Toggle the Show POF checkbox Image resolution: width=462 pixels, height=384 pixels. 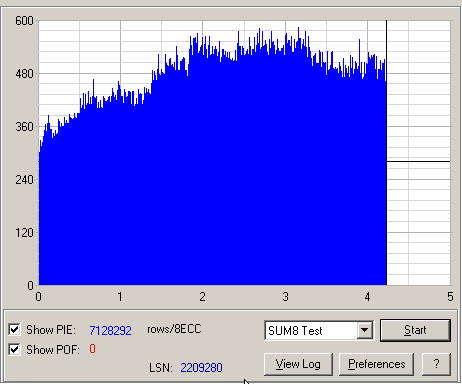click(x=15, y=349)
